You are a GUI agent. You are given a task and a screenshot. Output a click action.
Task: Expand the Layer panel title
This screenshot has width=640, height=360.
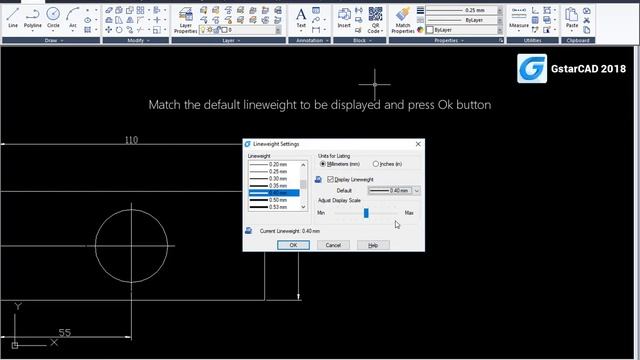click(228, 40)
